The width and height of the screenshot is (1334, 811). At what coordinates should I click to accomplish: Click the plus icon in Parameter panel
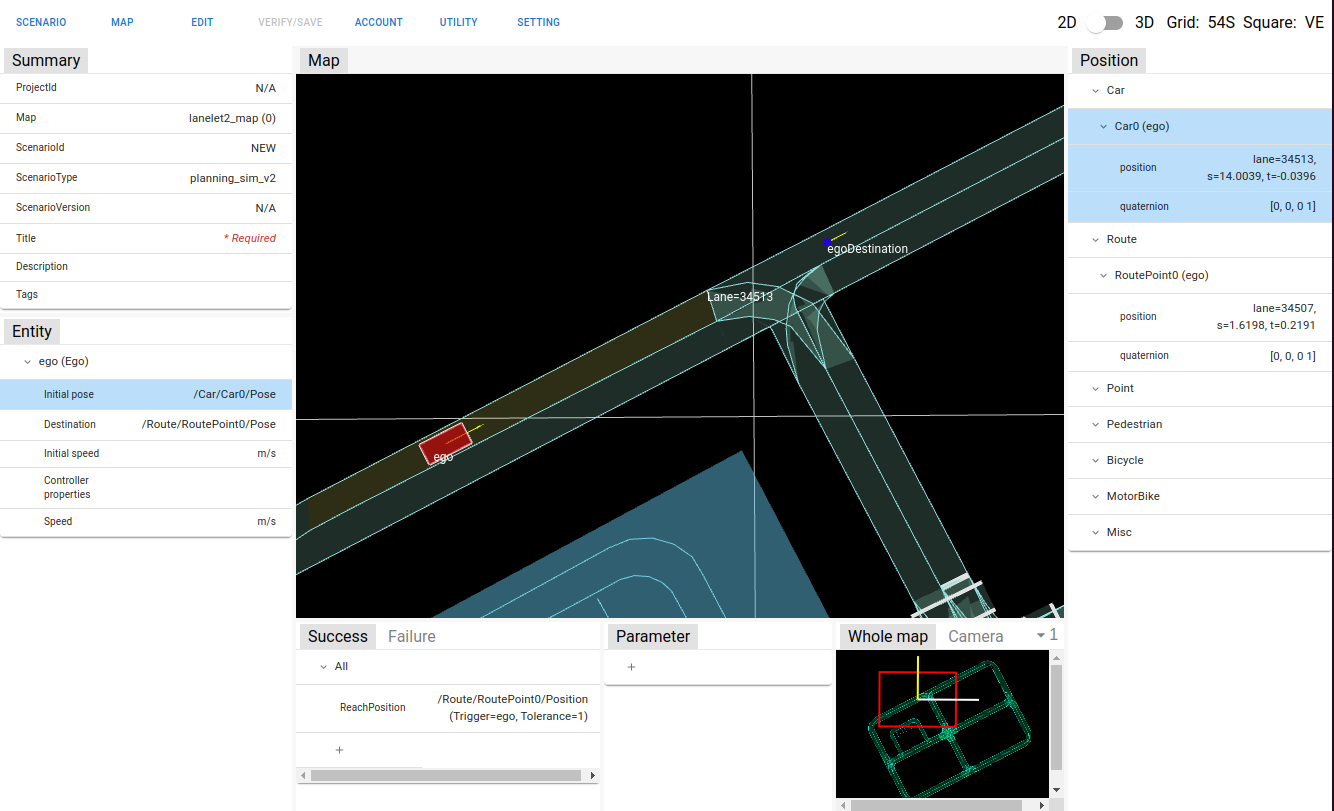point(631,667)
